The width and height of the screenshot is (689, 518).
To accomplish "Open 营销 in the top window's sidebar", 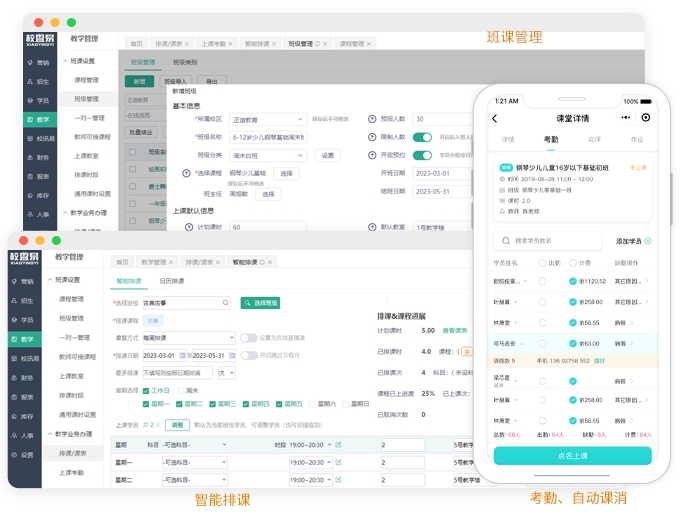I will pyautogui.click(x=40, y=63).
